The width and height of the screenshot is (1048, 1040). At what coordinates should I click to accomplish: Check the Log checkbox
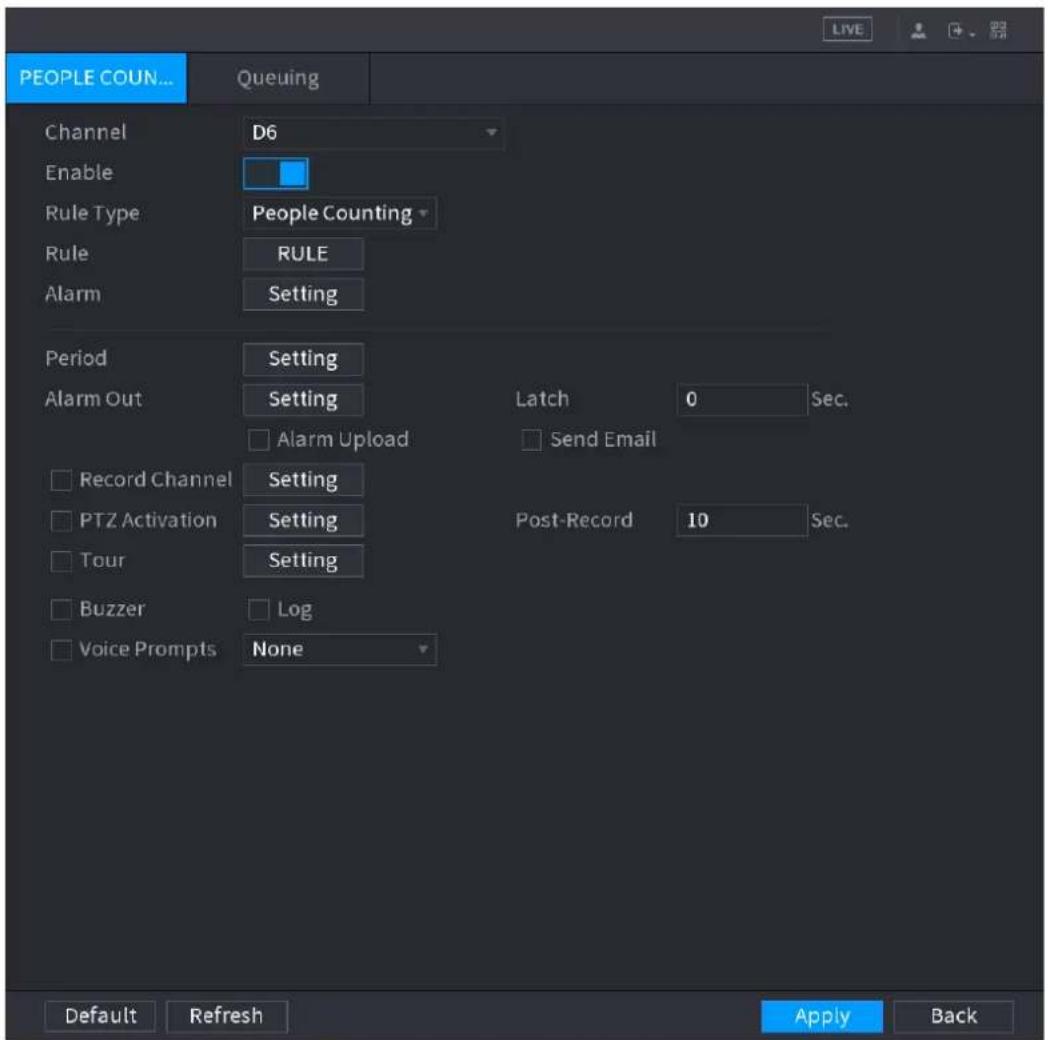click(x=259, y=610)
